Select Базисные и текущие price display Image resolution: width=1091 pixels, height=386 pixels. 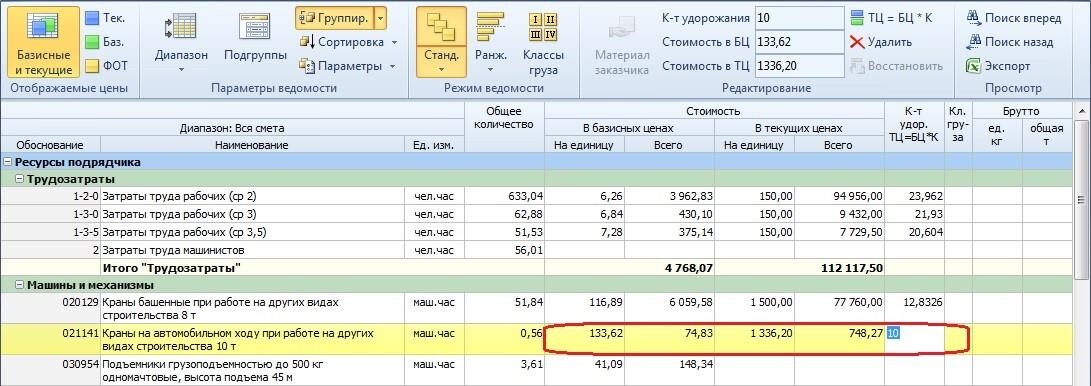[x=43, y=42]
